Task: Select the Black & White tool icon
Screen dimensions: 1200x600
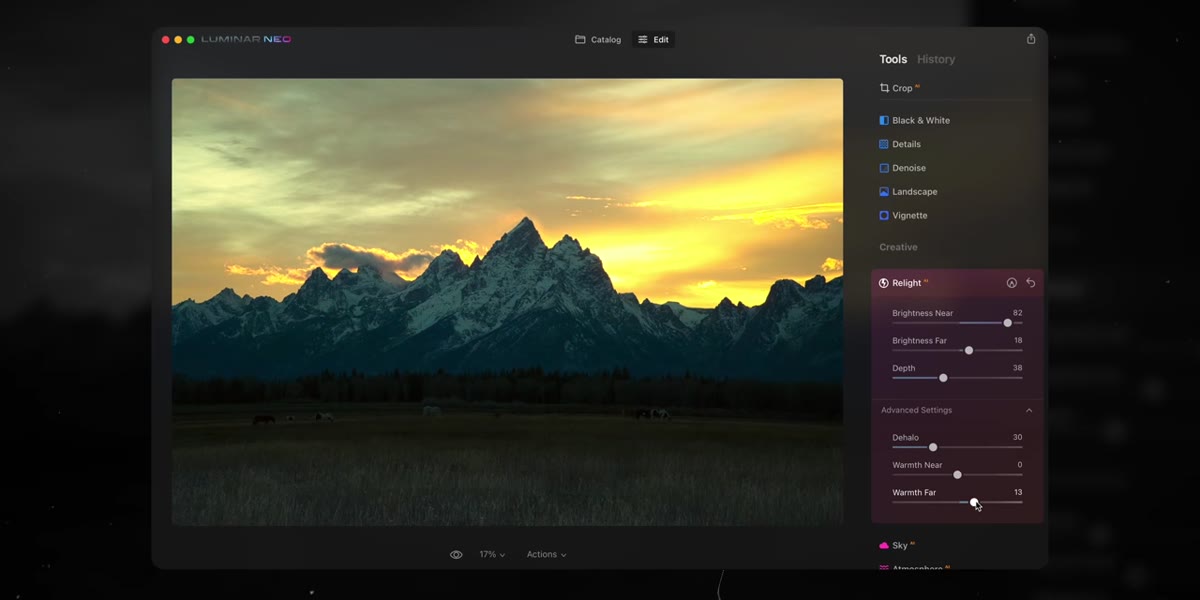Action: tap(884, 120)
